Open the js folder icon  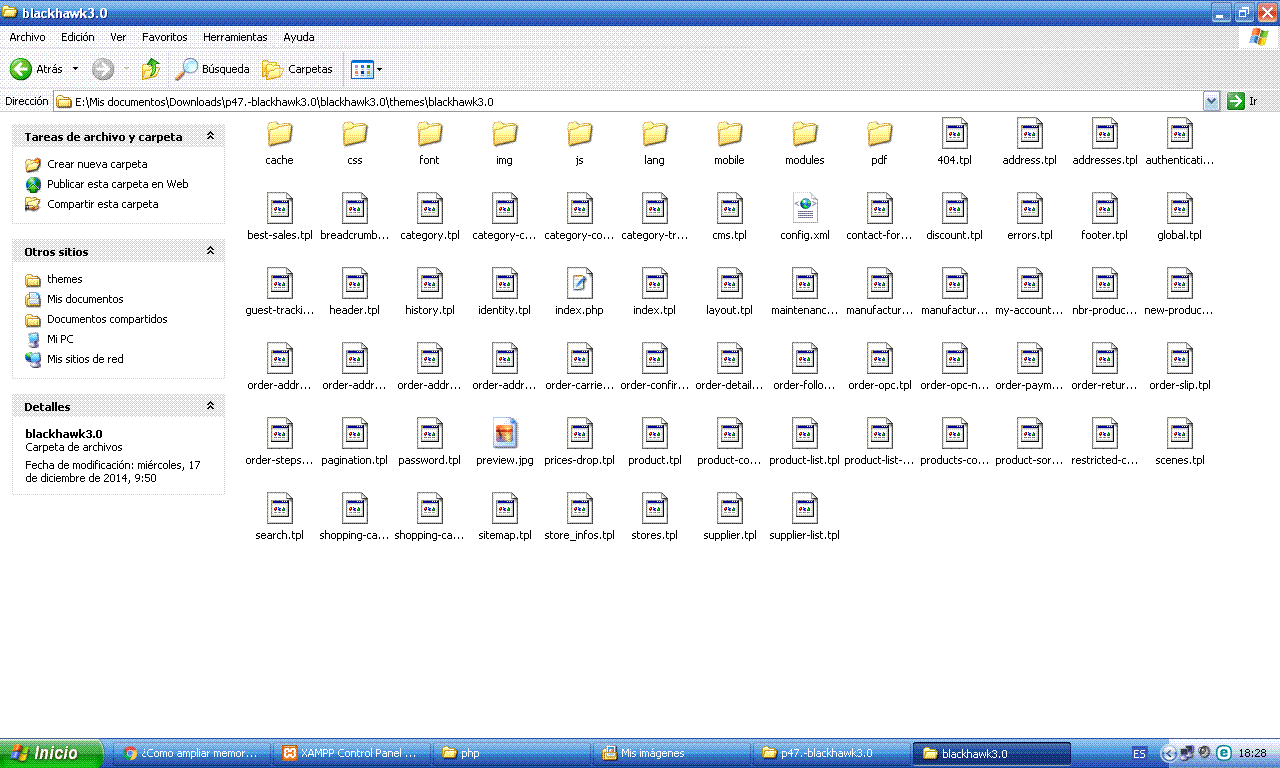point(580,133)
